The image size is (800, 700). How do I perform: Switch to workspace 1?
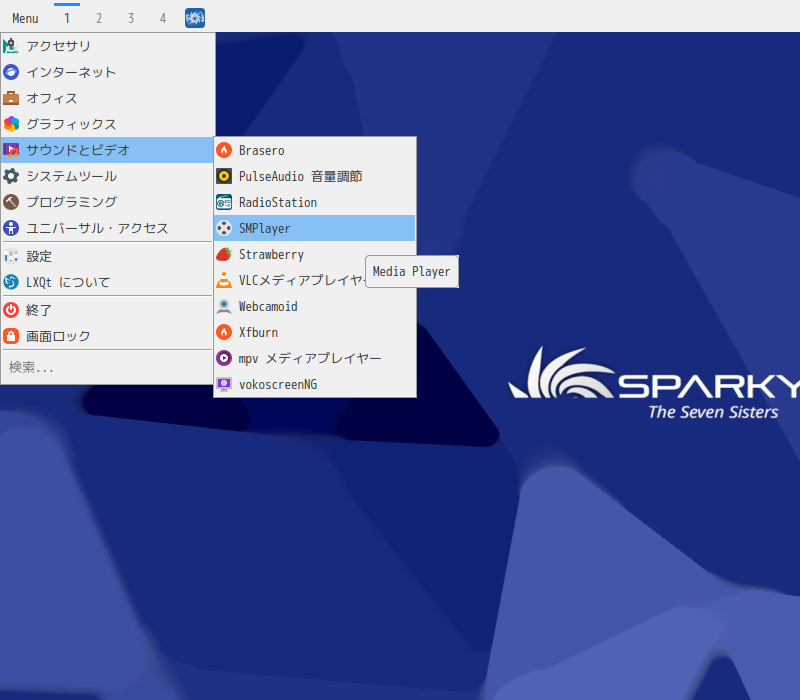coord(67,18)
